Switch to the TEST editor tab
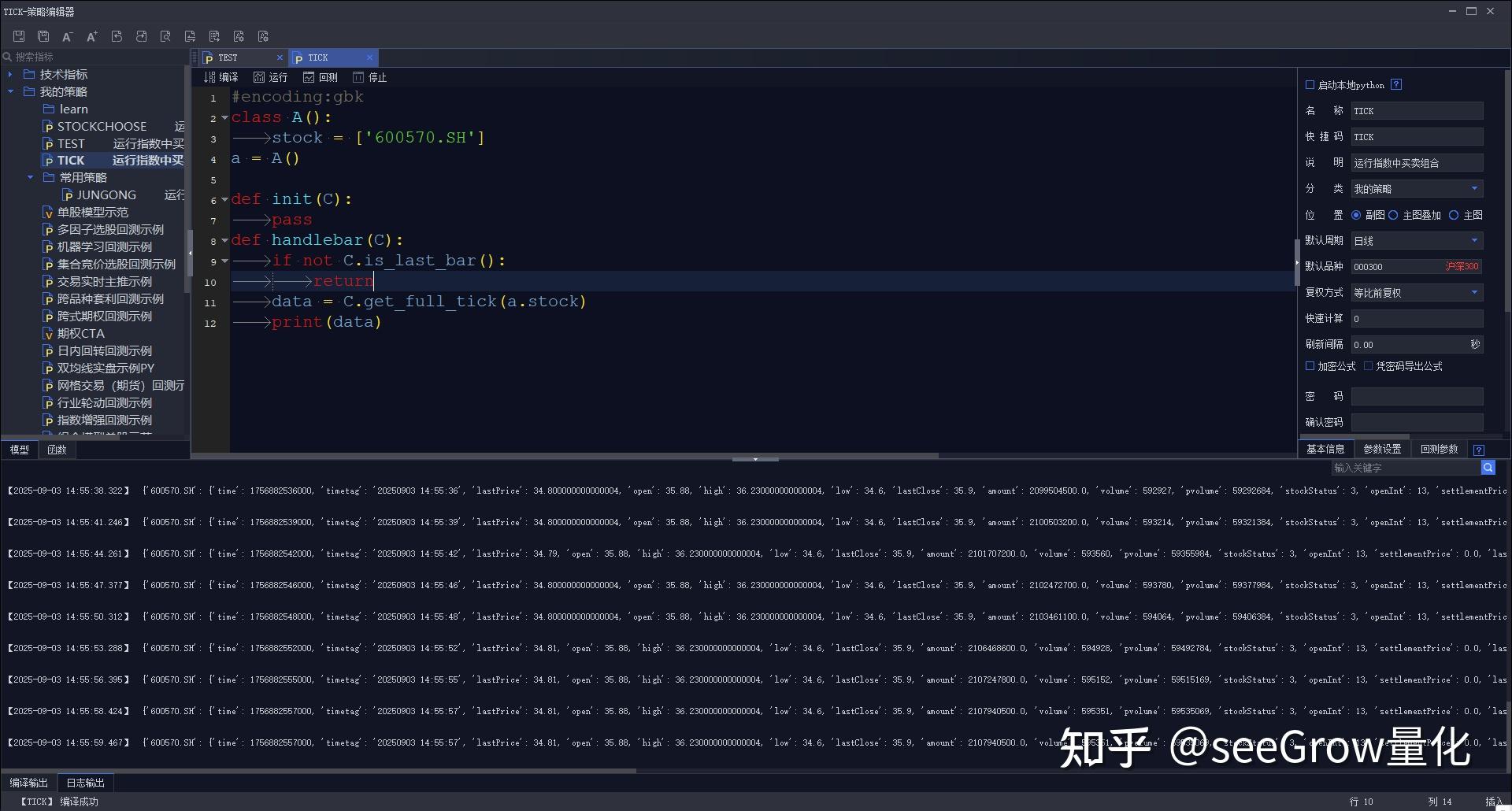Viewport: 1512px width, 811px height. click(x=228, y=57)
